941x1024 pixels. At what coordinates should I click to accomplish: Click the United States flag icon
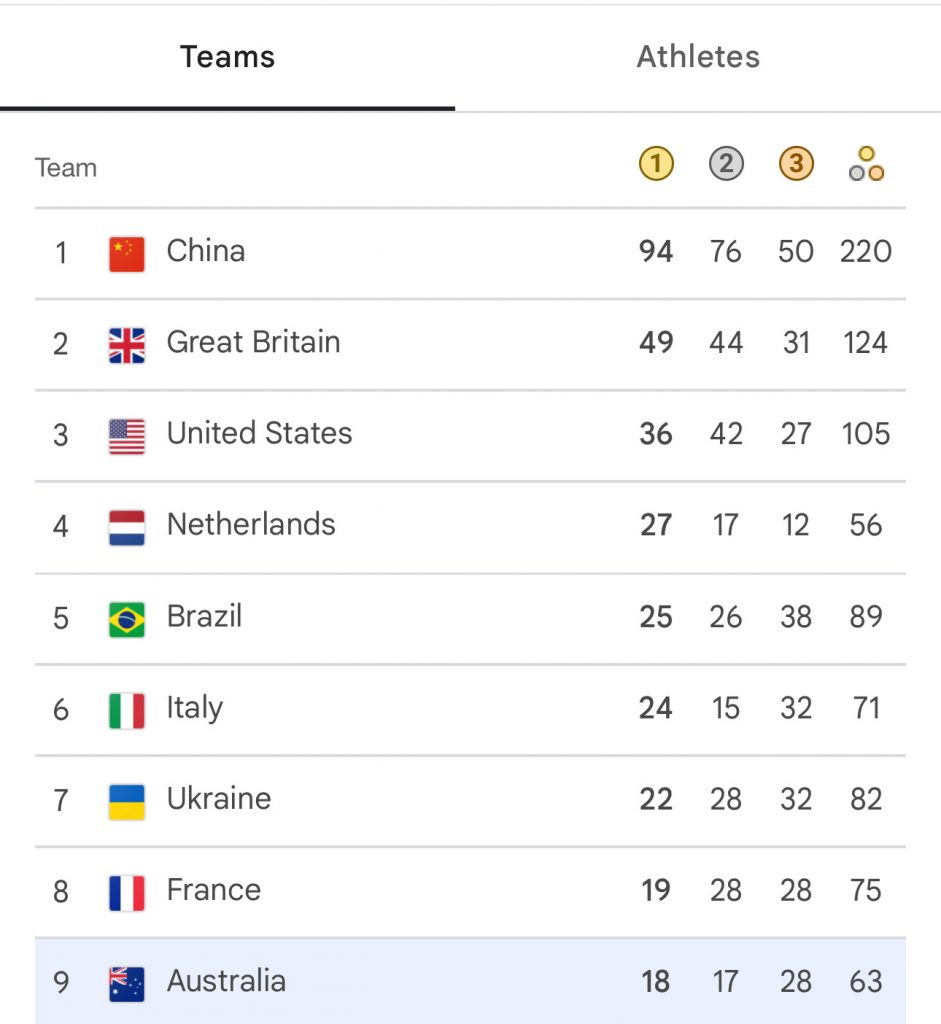127,436
